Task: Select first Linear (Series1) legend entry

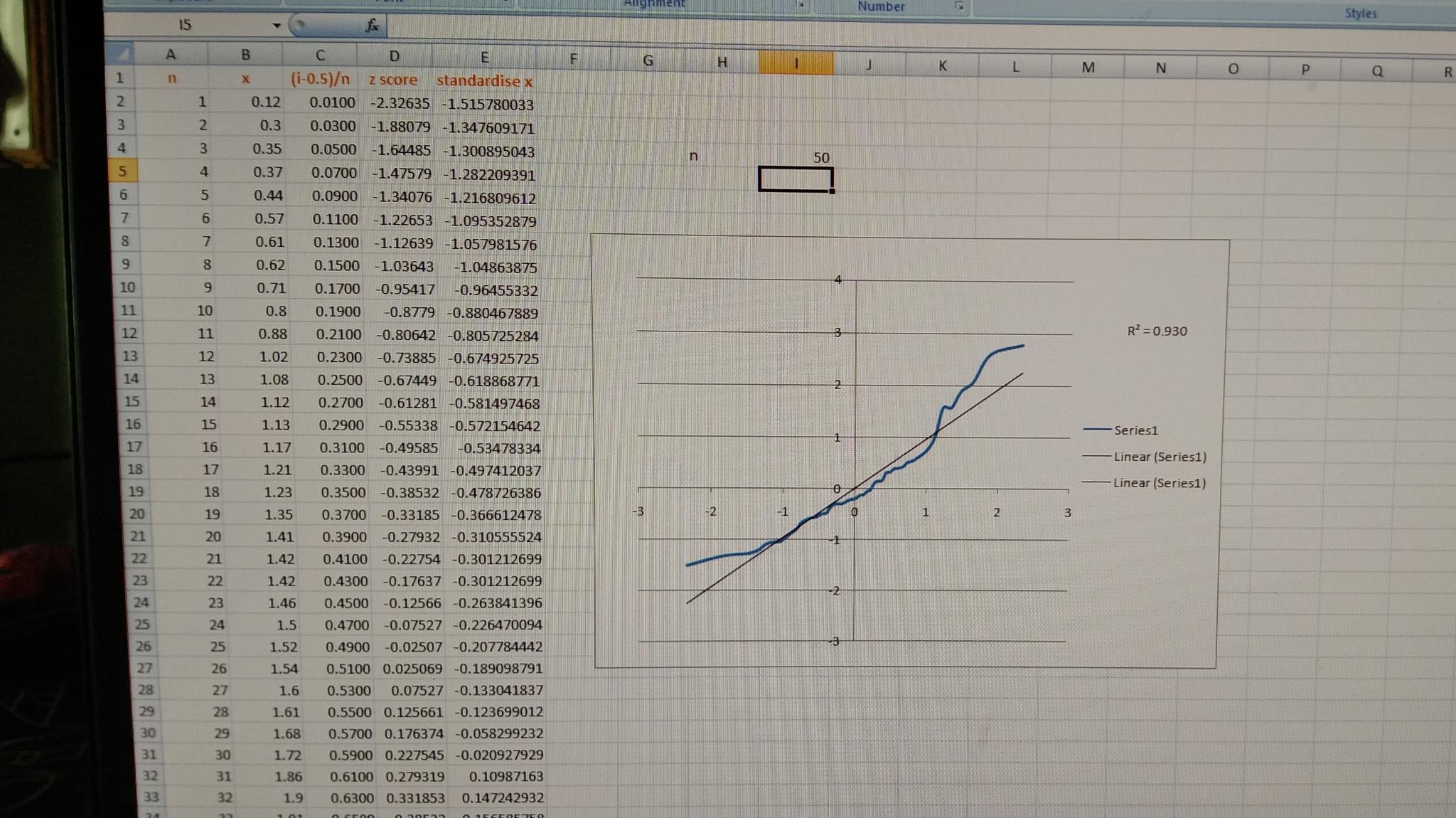Action: coord(1160,457)
